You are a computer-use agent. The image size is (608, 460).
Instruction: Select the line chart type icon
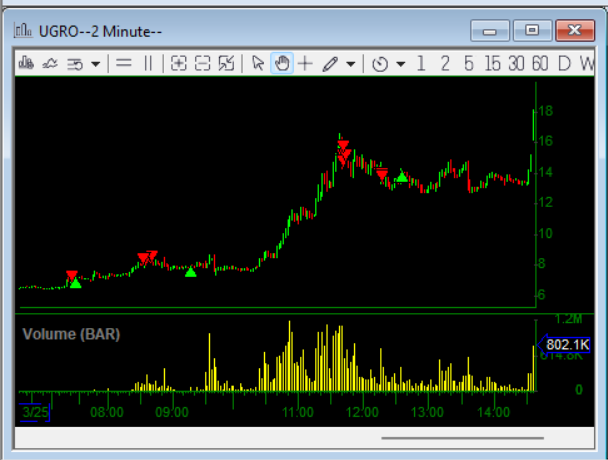(50, 63)
